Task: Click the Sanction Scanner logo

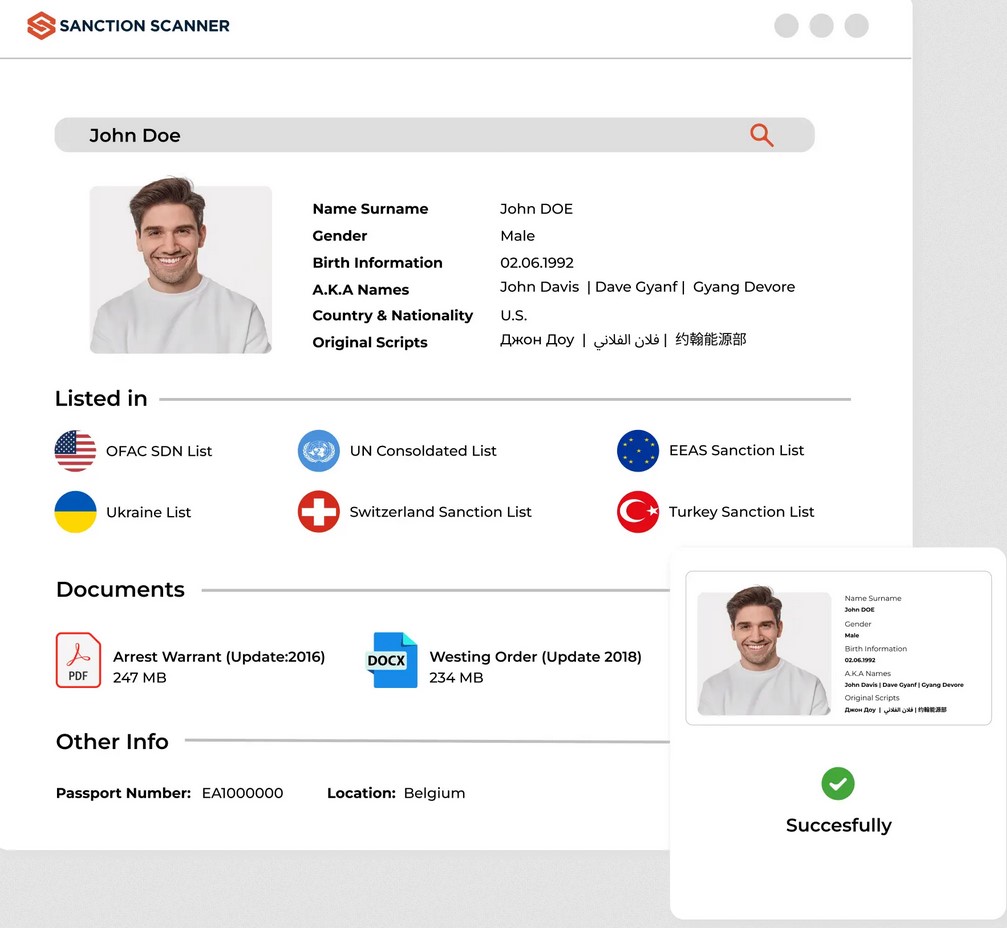Action: pos(128,25)
